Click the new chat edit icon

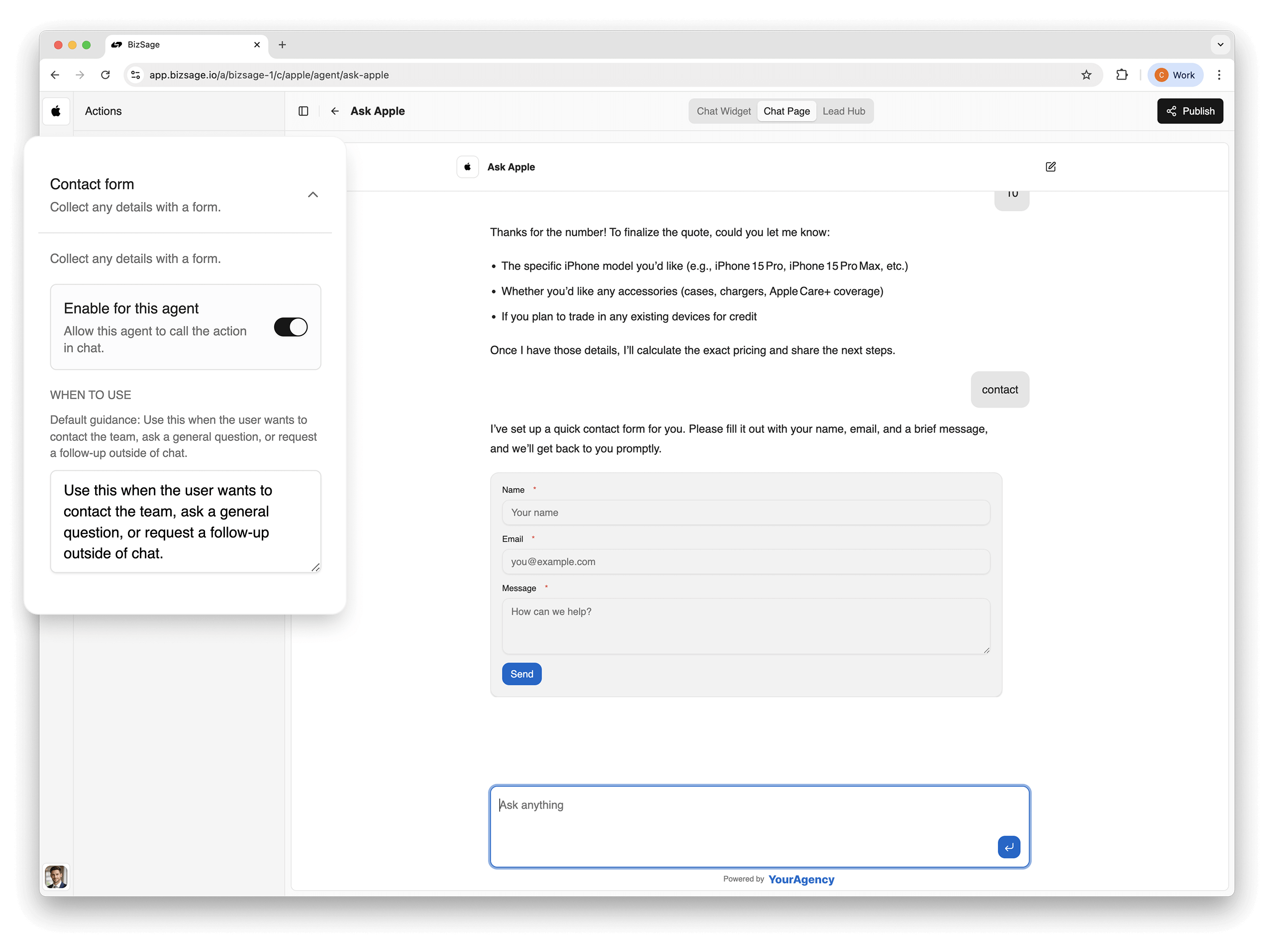1051,167
